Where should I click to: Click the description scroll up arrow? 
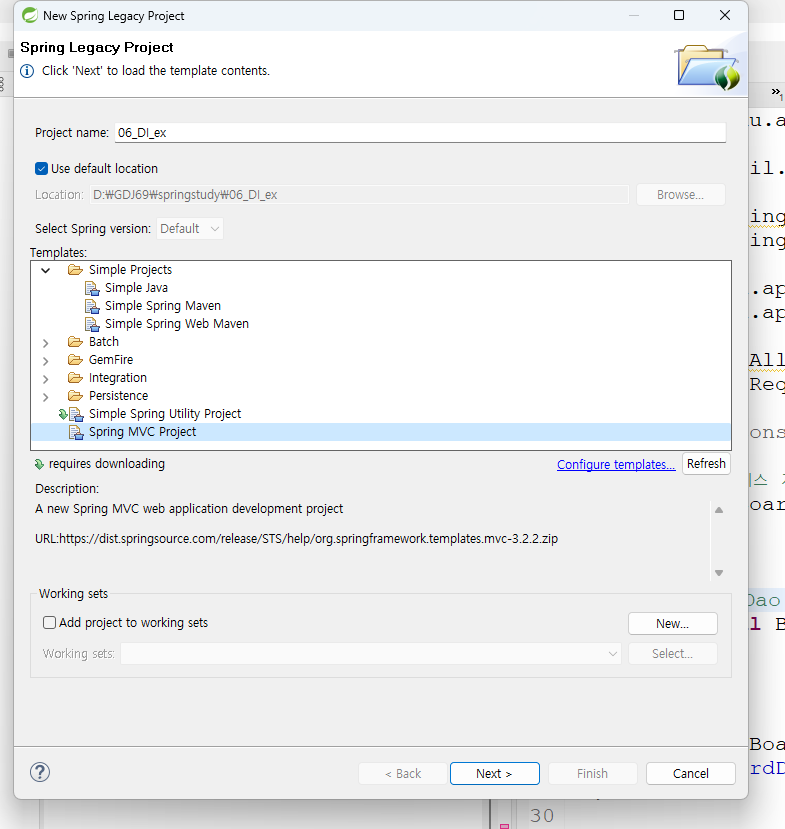tap(719, 510)
